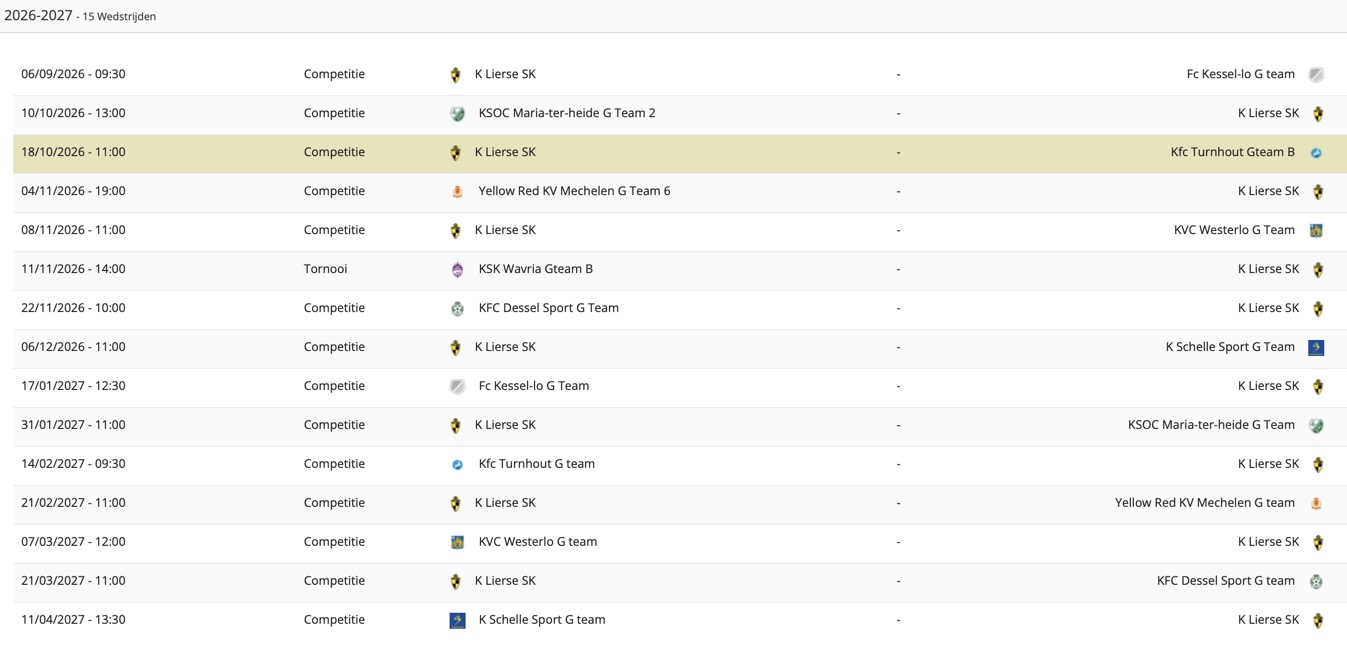Click KFC Dessel Sport logo in 21/03/2027 row
The height and width of the screenshot is (647, 1347).
point(1316,582)
